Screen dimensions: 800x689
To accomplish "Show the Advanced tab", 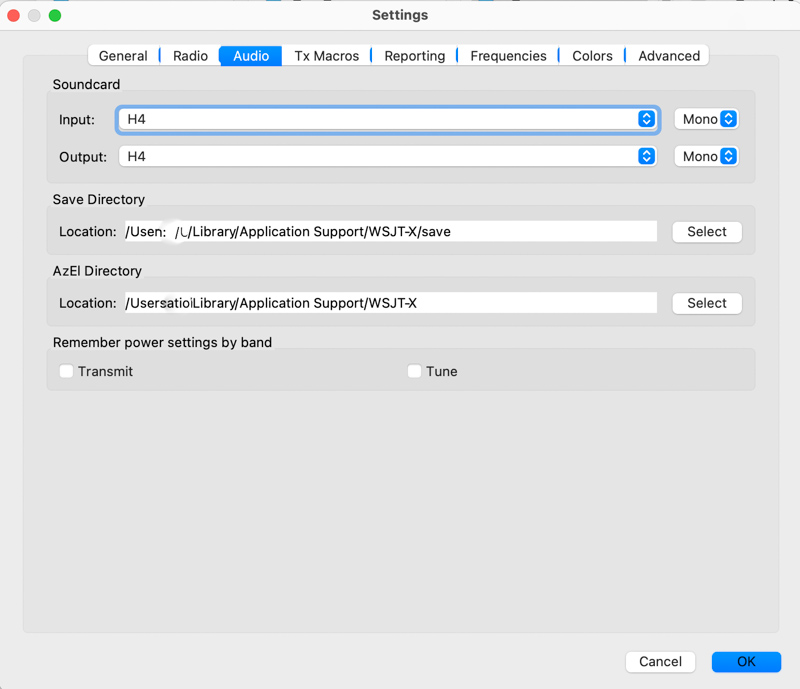I will [x=669, y=56].
